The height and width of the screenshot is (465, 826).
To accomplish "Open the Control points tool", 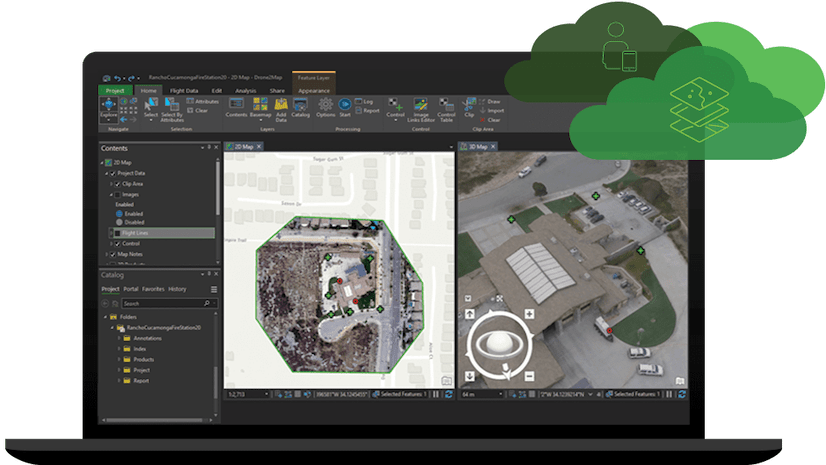I will pos(395,109).
